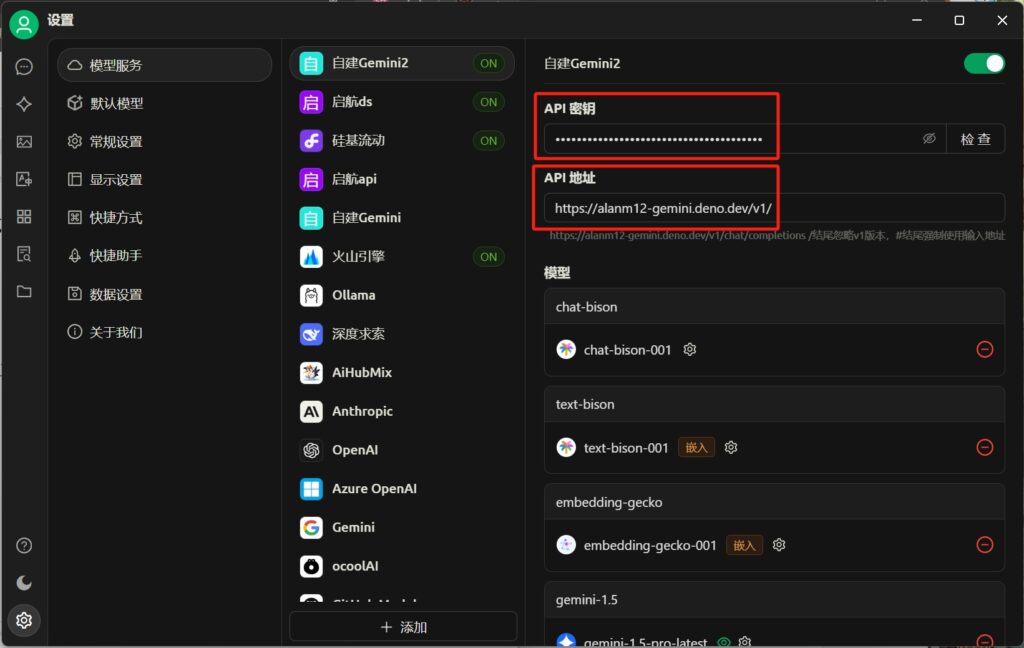Collapse the text-bison model group
This screenshot has width=1024, height=648.
[x=774, y=404]
